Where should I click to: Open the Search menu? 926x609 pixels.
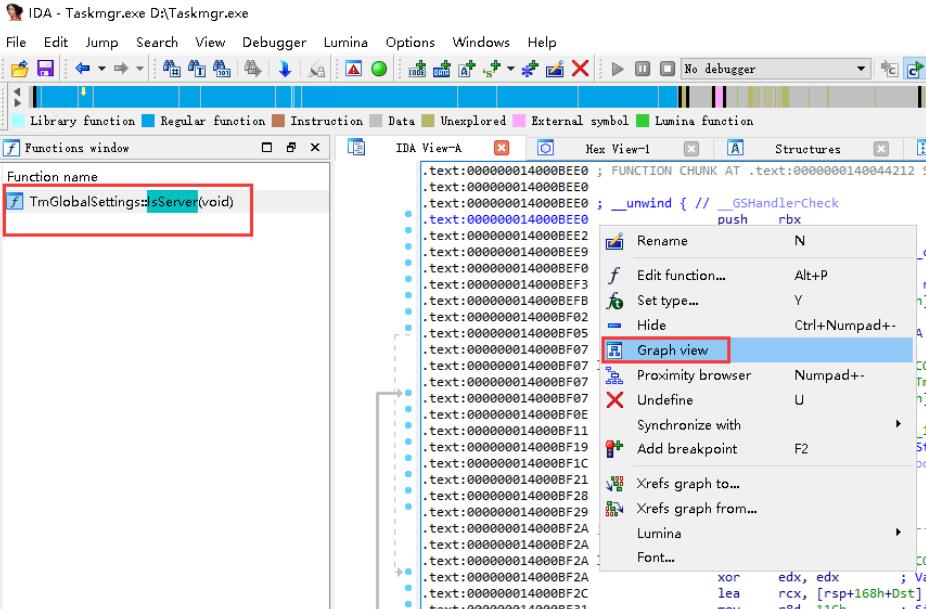tap(157, 43)
